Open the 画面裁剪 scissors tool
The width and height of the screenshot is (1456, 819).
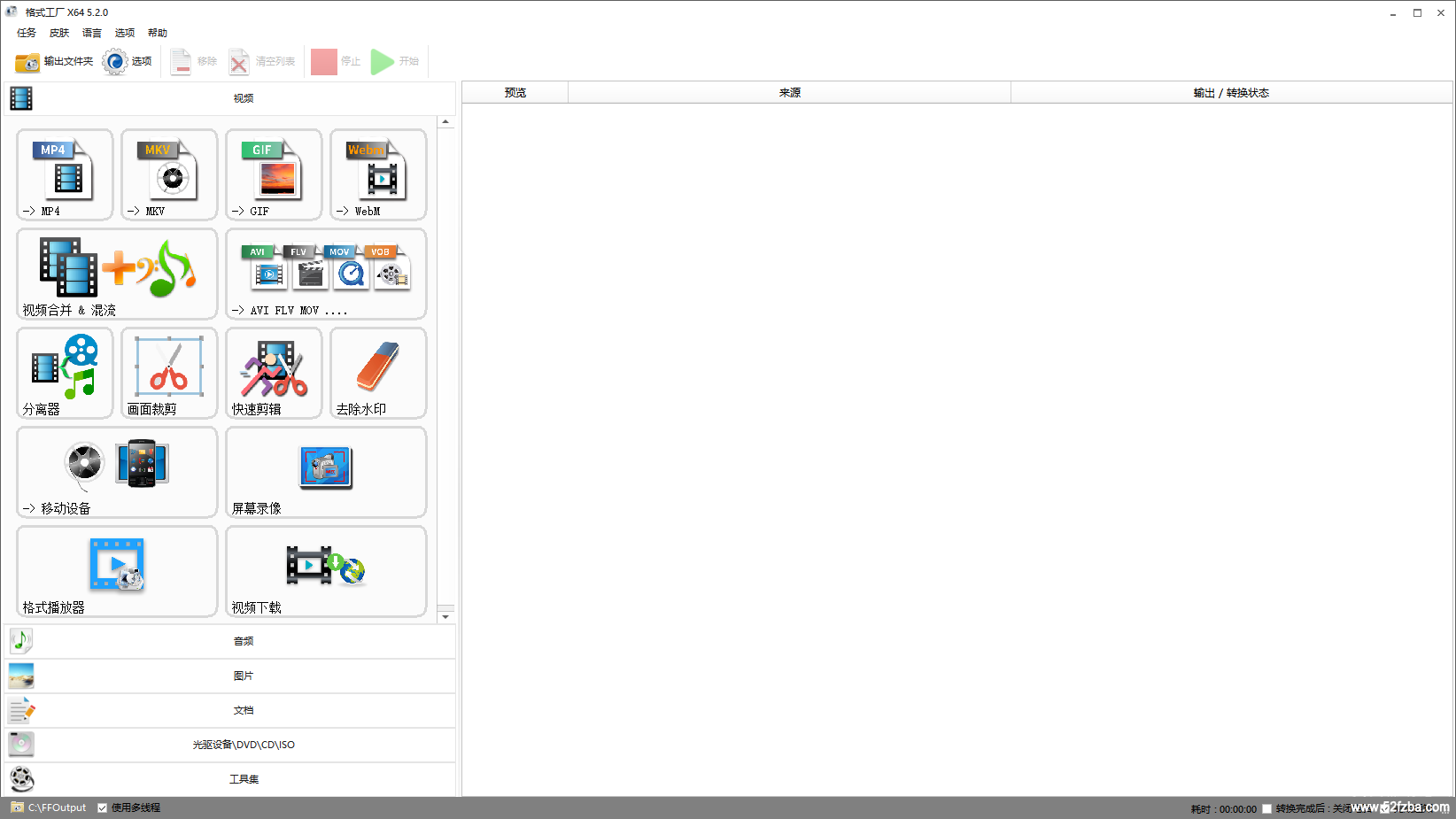click(169, 373)
